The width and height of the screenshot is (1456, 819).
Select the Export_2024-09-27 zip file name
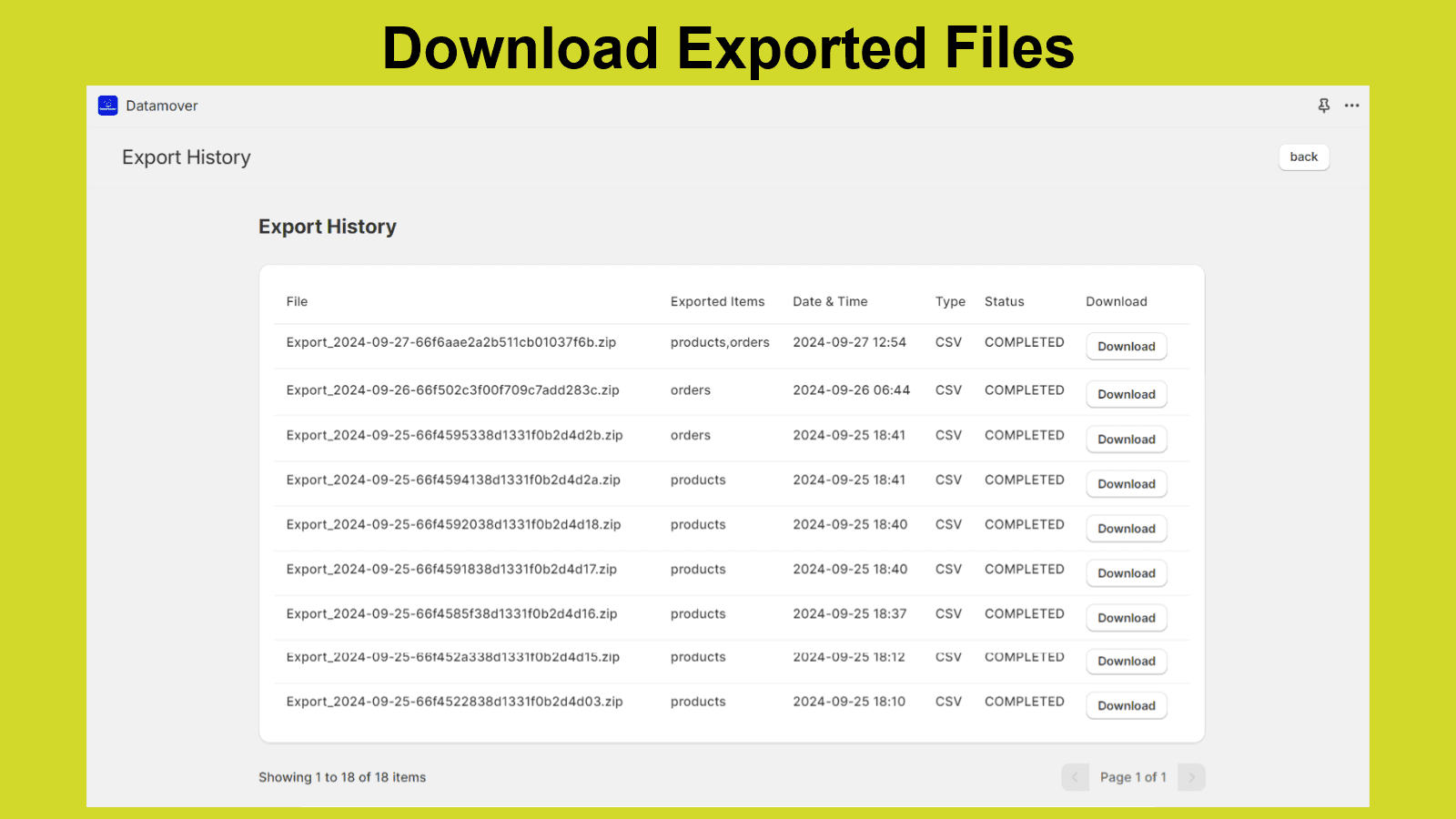coord(450,343)
